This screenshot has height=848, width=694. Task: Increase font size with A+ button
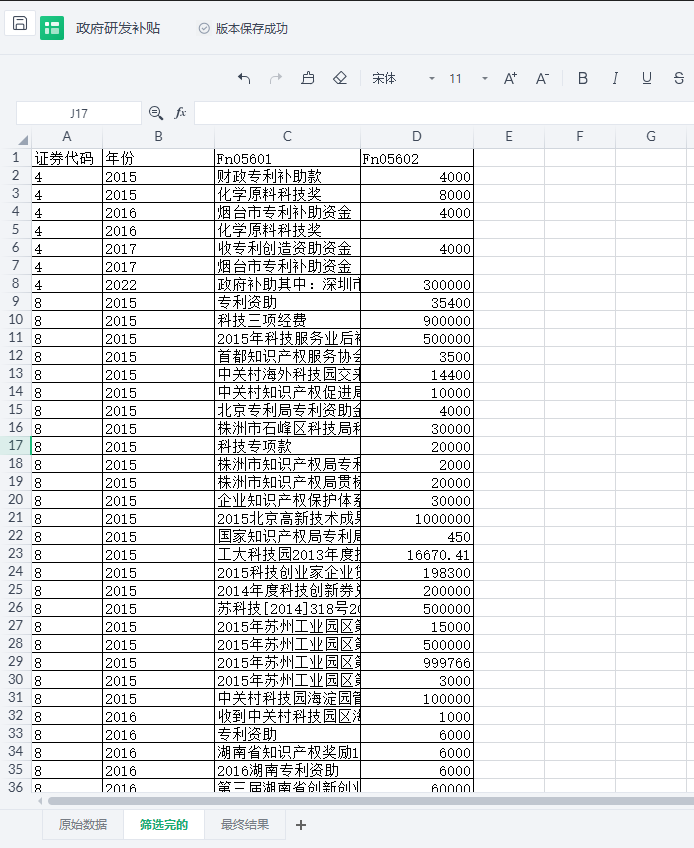[510, 79]
